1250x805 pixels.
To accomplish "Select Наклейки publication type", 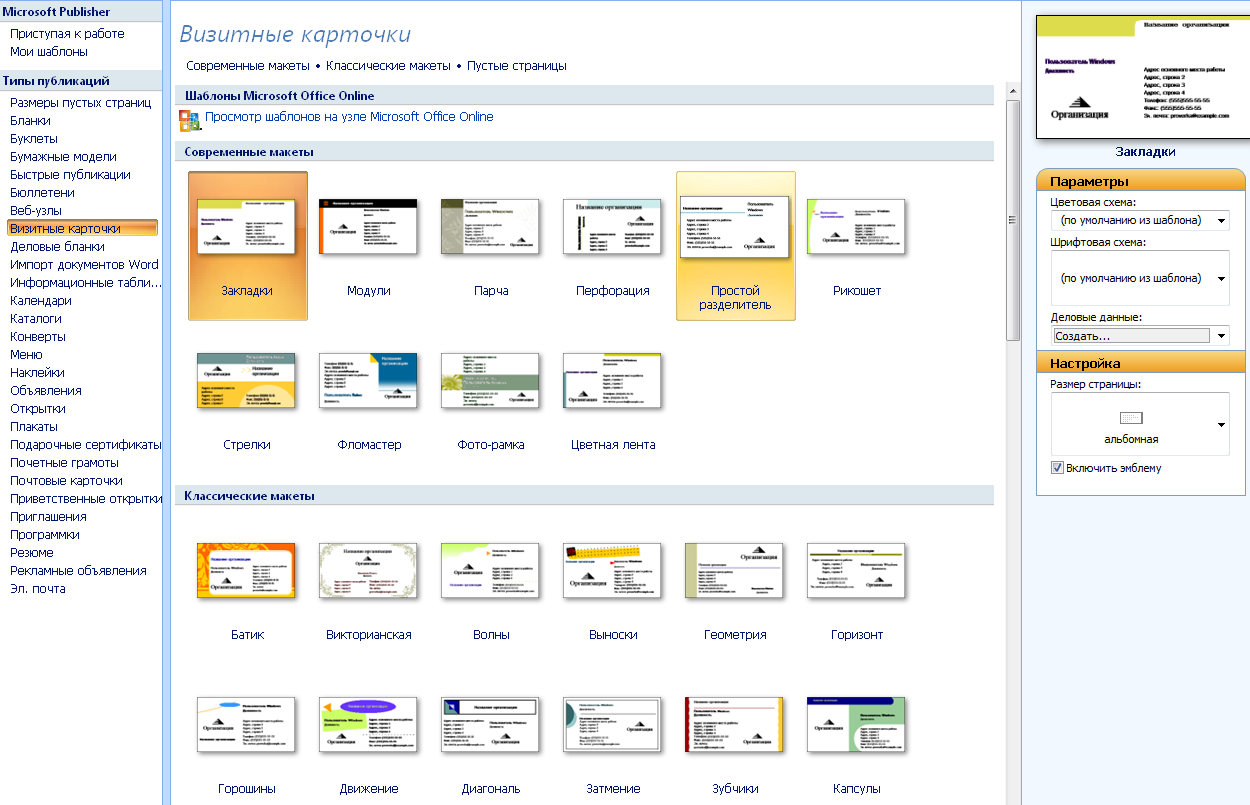I will pyautogui.click(x=37, y=373).
